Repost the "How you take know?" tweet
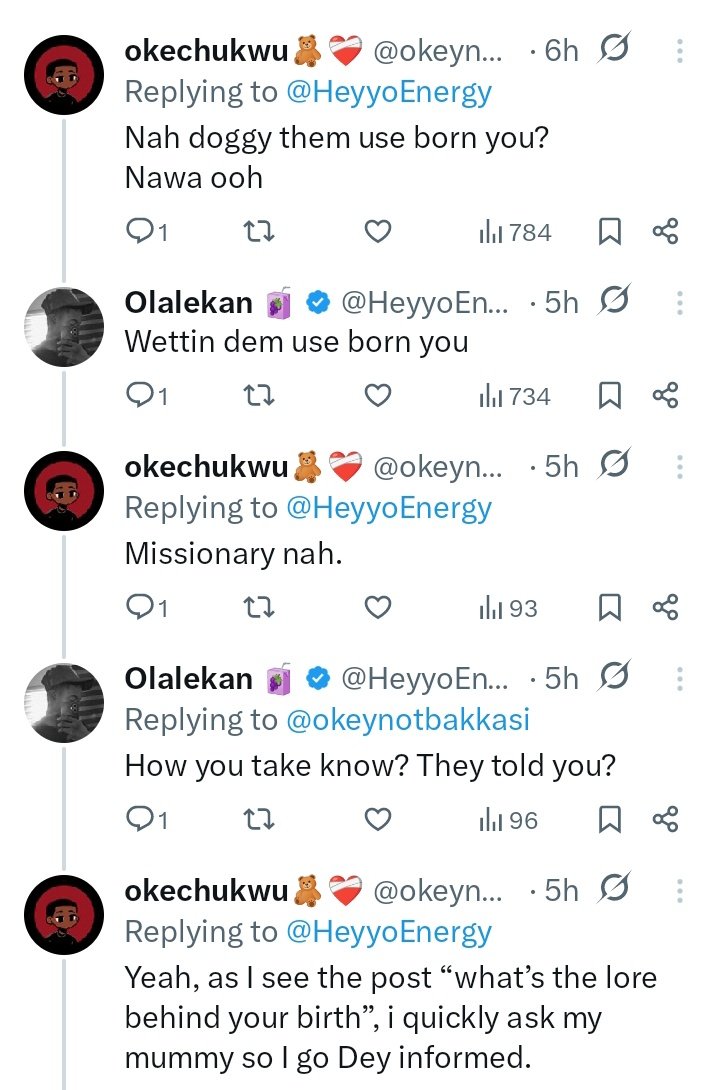719x1090 pixels. pyautogui.click(x=260, y=821)
